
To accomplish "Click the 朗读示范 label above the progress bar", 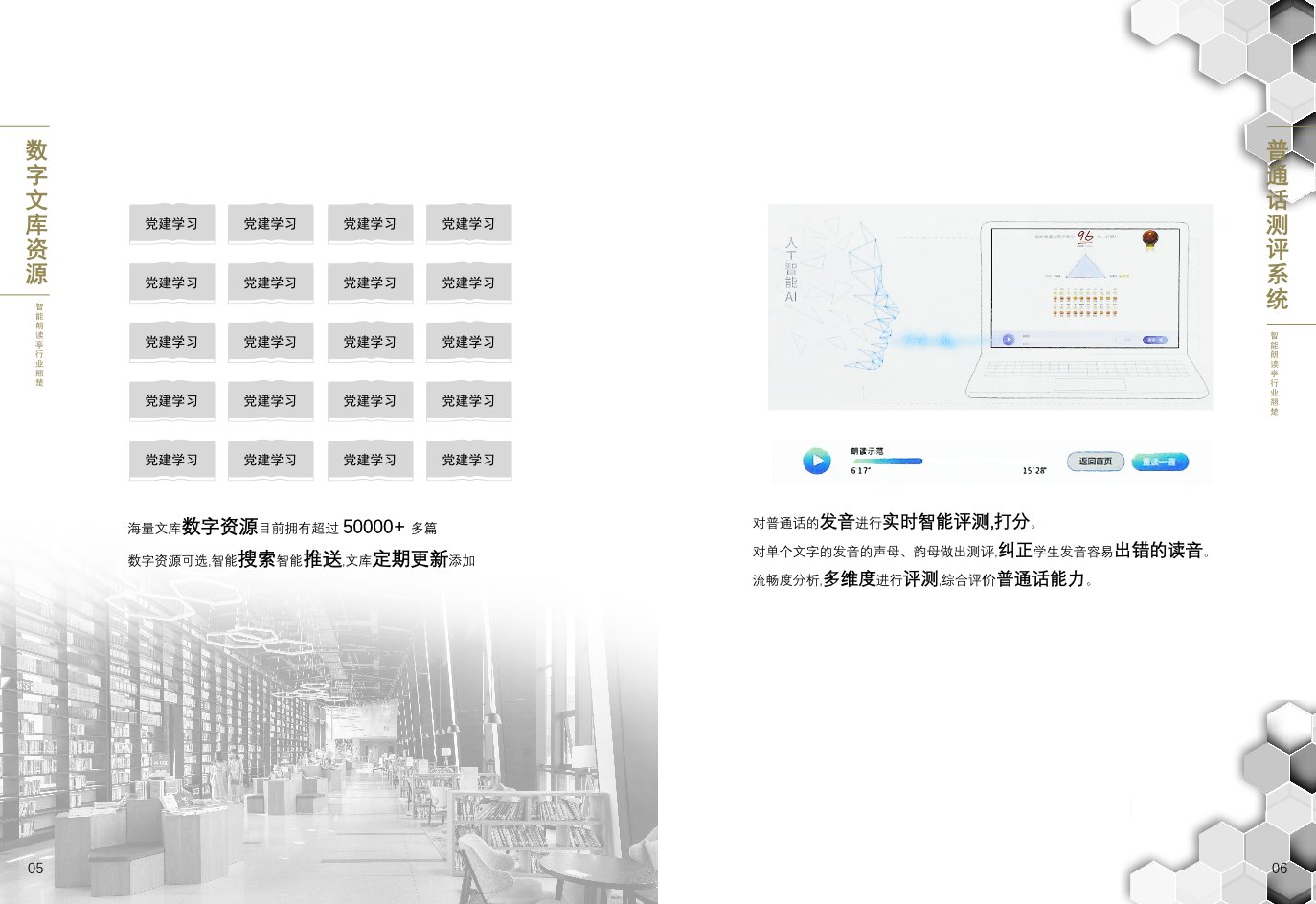I will (x=867, y=451).
